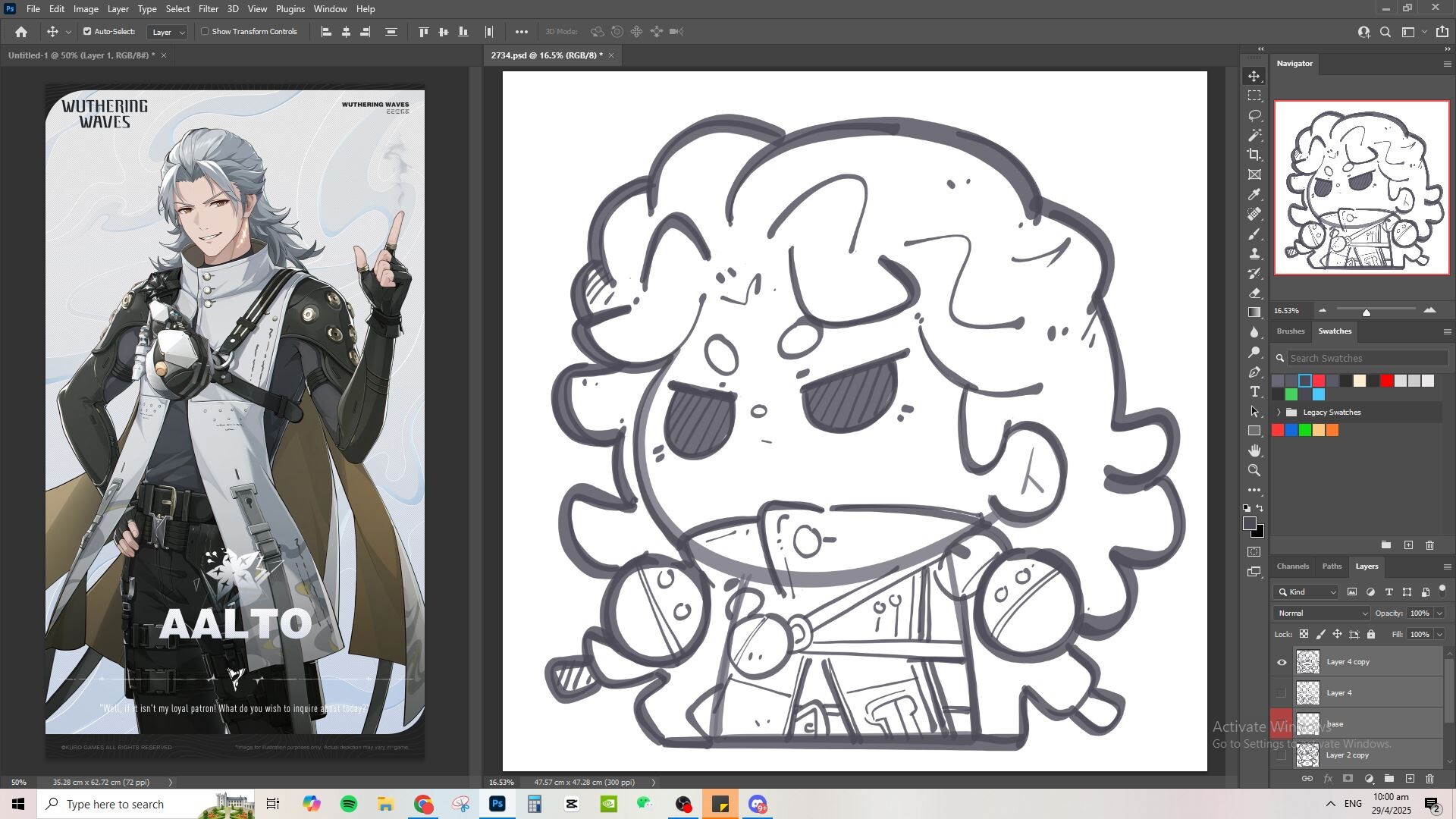Image resolution: width=1456 pixels, height=819 pixels.
Task: Switch to the Brushes tab
Action: [x=1290, y=331]
